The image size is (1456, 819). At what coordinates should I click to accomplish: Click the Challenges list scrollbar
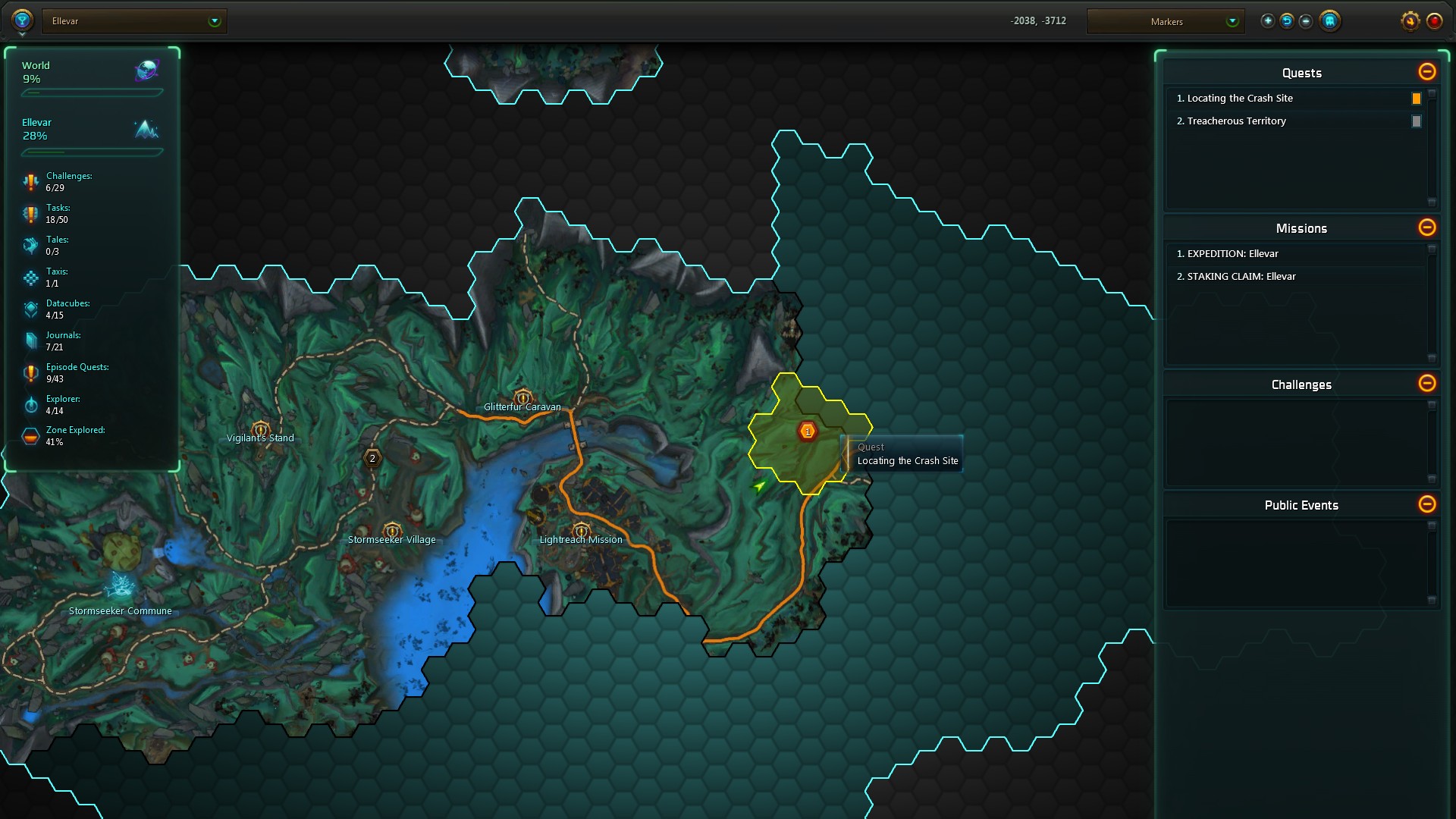pyautogui.click(x=1432, y=442)
